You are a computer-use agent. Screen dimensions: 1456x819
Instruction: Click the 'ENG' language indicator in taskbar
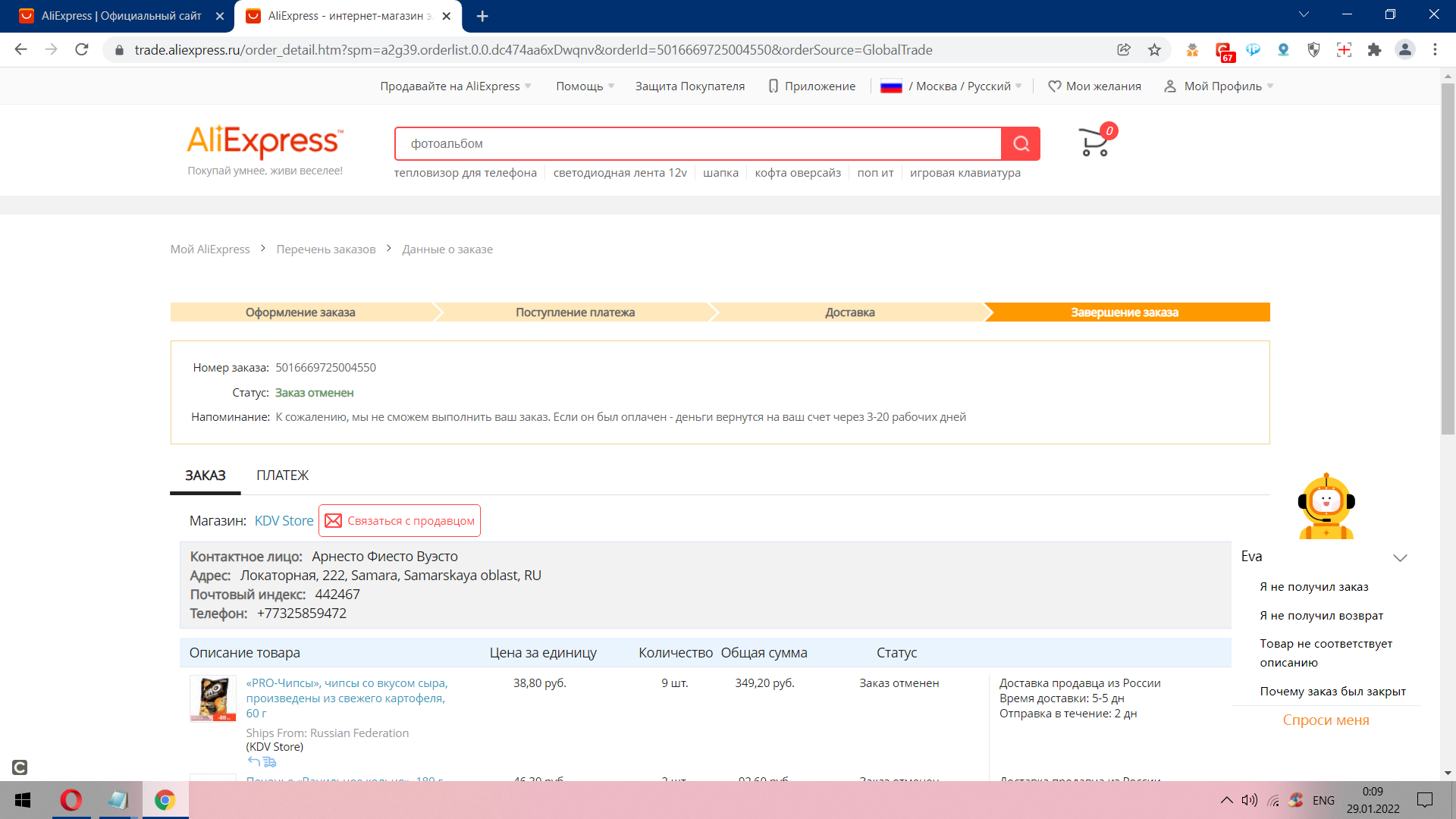point(1323,800)
